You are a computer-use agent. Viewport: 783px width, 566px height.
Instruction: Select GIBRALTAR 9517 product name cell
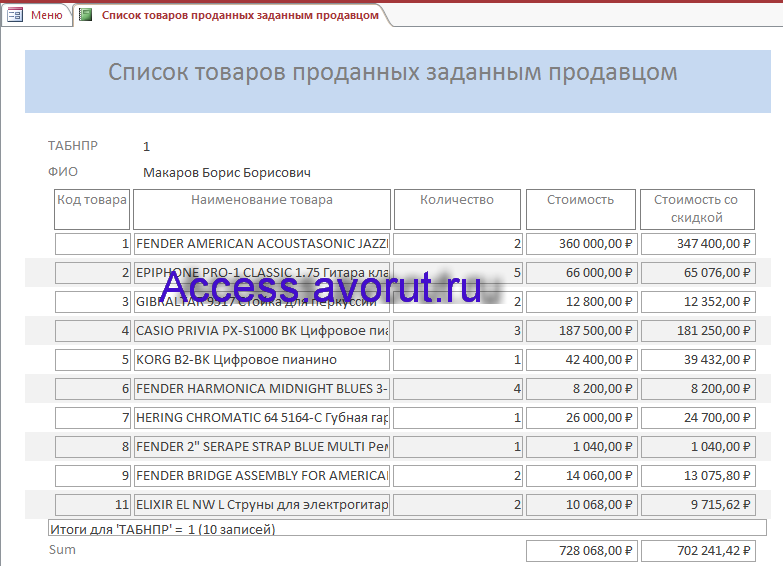click(x=262, y=302)
